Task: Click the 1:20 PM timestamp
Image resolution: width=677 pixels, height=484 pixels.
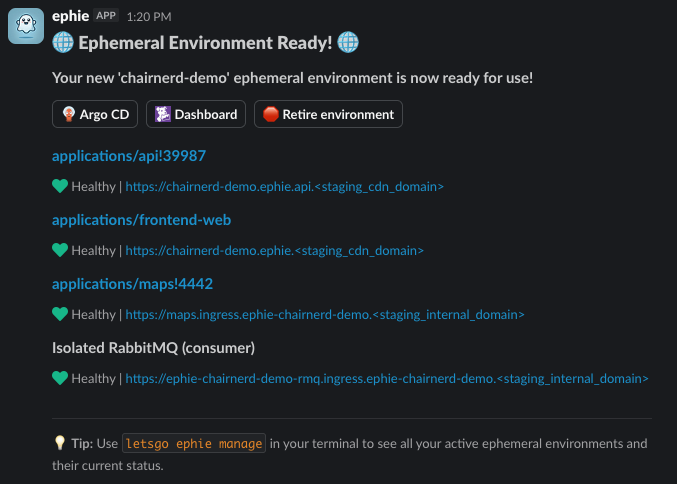Action: click(149, 17)
